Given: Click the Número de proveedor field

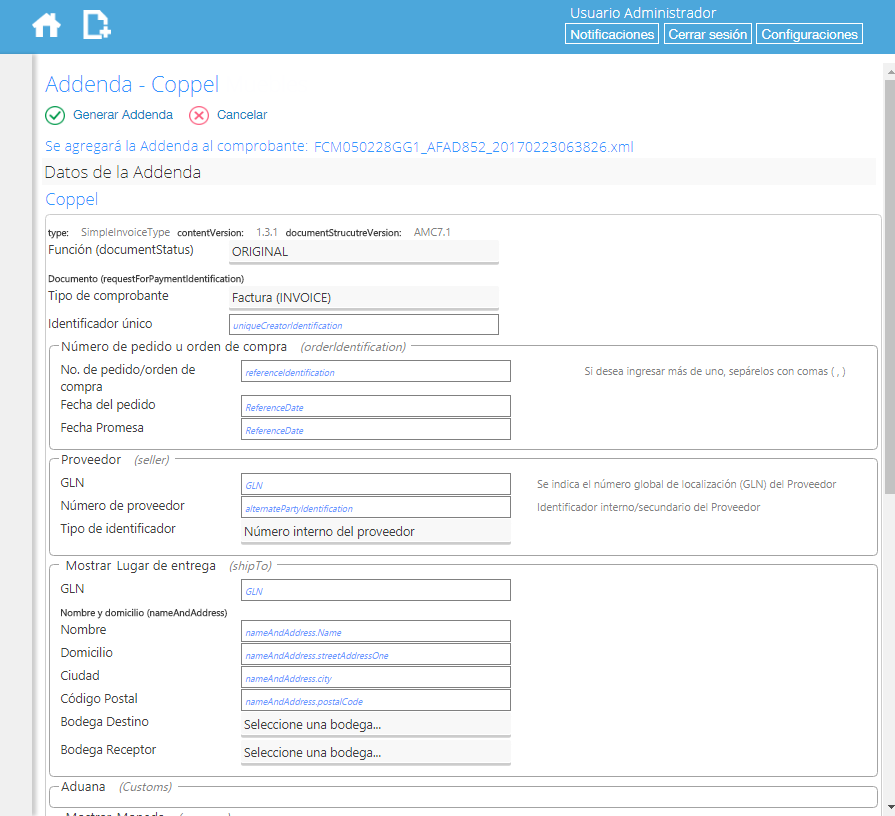Looking at the screenshot, I should point(376,507).
